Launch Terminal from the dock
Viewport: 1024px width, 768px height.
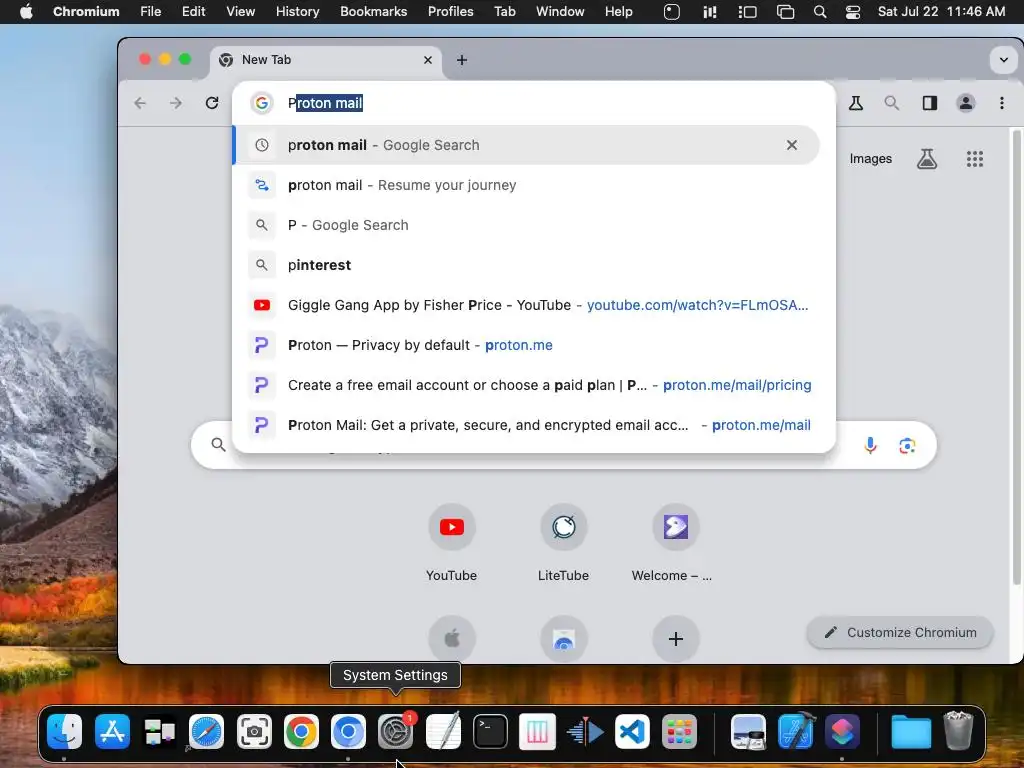point(490,731)
